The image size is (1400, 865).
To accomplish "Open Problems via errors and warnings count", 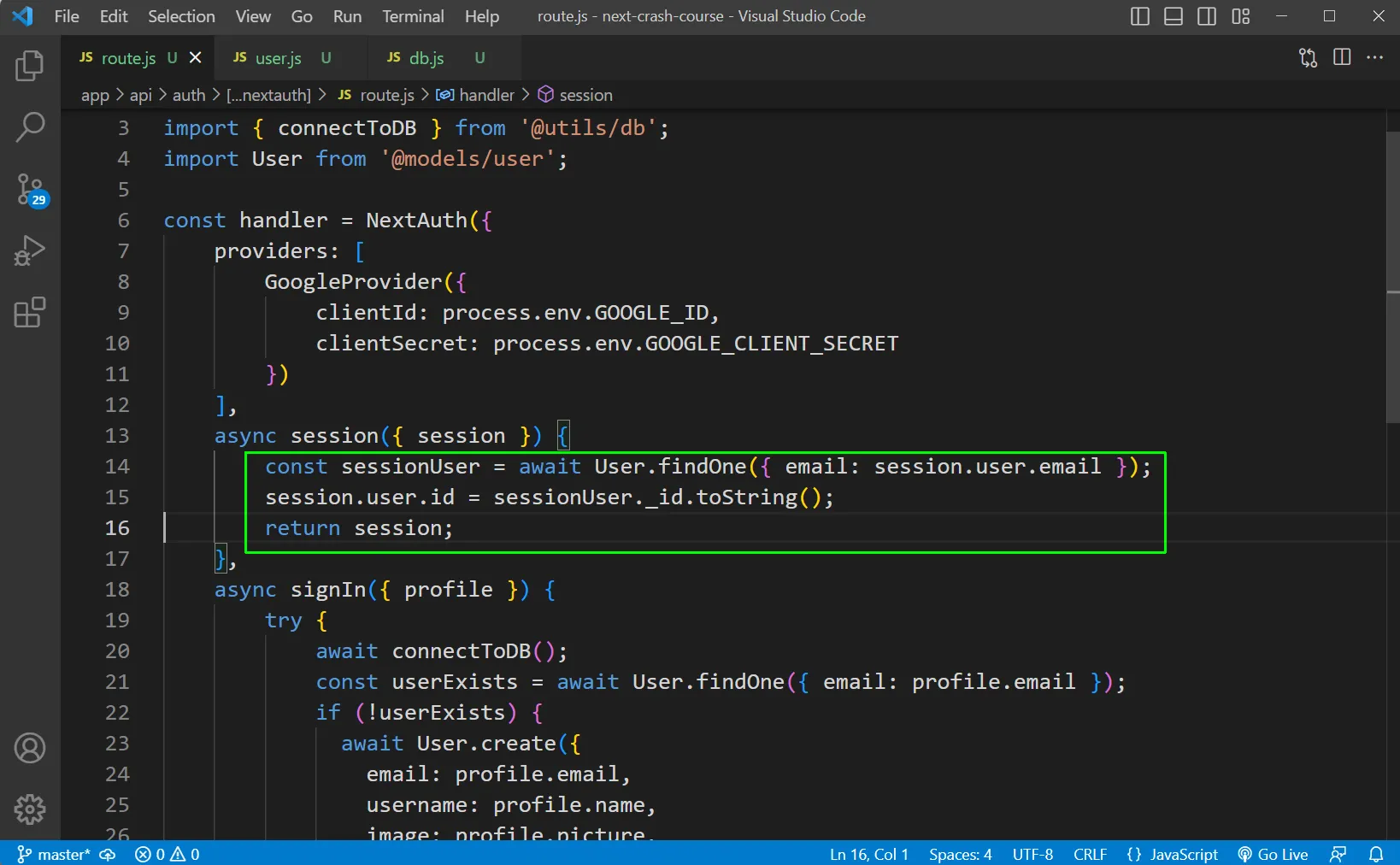I will click(x=168, y=854).
